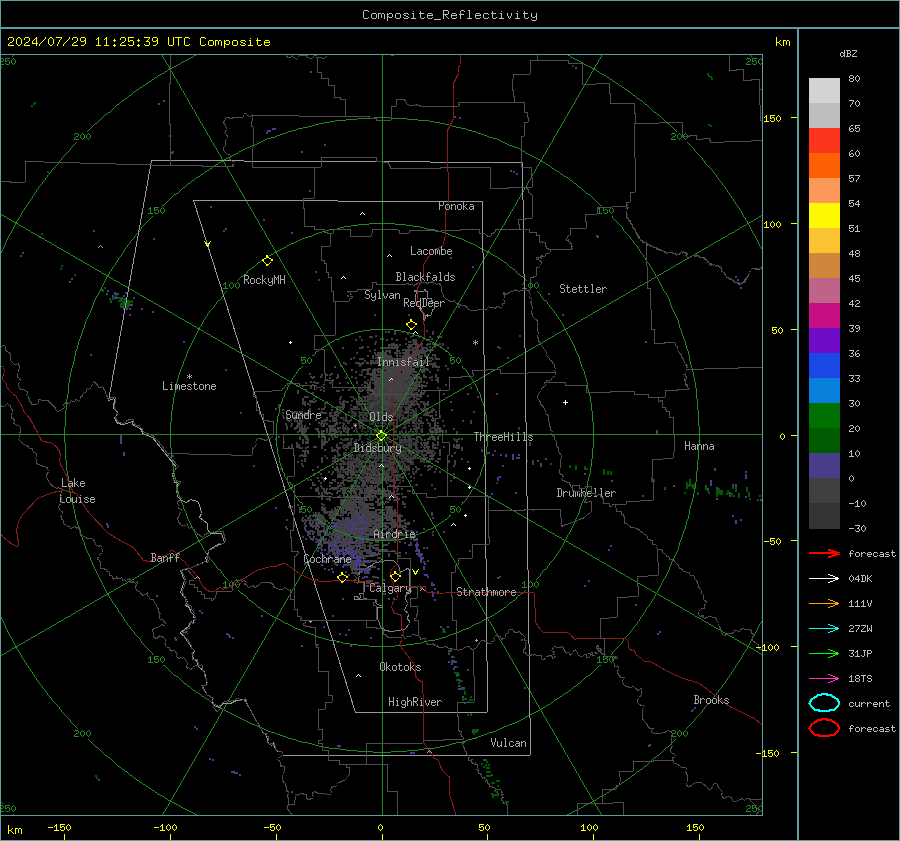
Task: Click the yellow diamond at the radar center
Action: point(382,436)
